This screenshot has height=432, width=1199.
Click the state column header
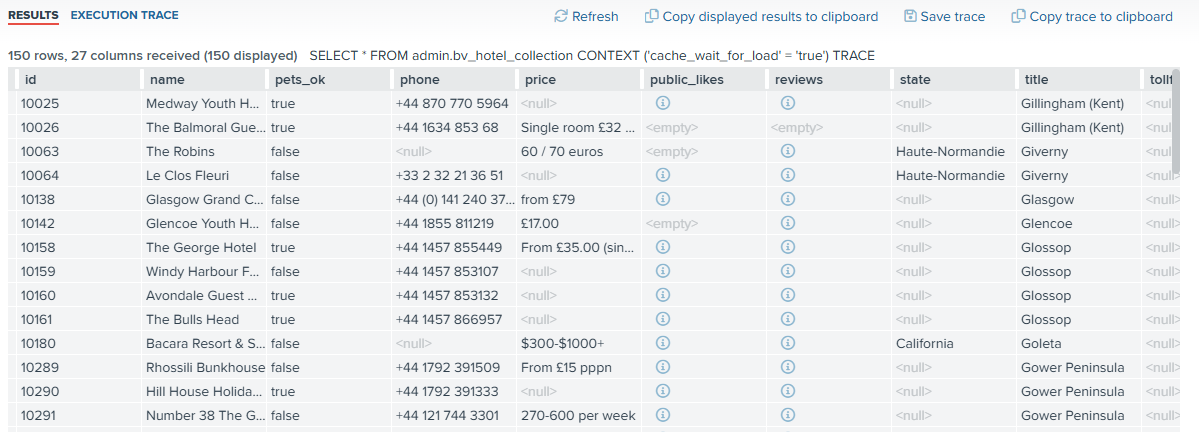pyautogui.click(x=952, y=79)
